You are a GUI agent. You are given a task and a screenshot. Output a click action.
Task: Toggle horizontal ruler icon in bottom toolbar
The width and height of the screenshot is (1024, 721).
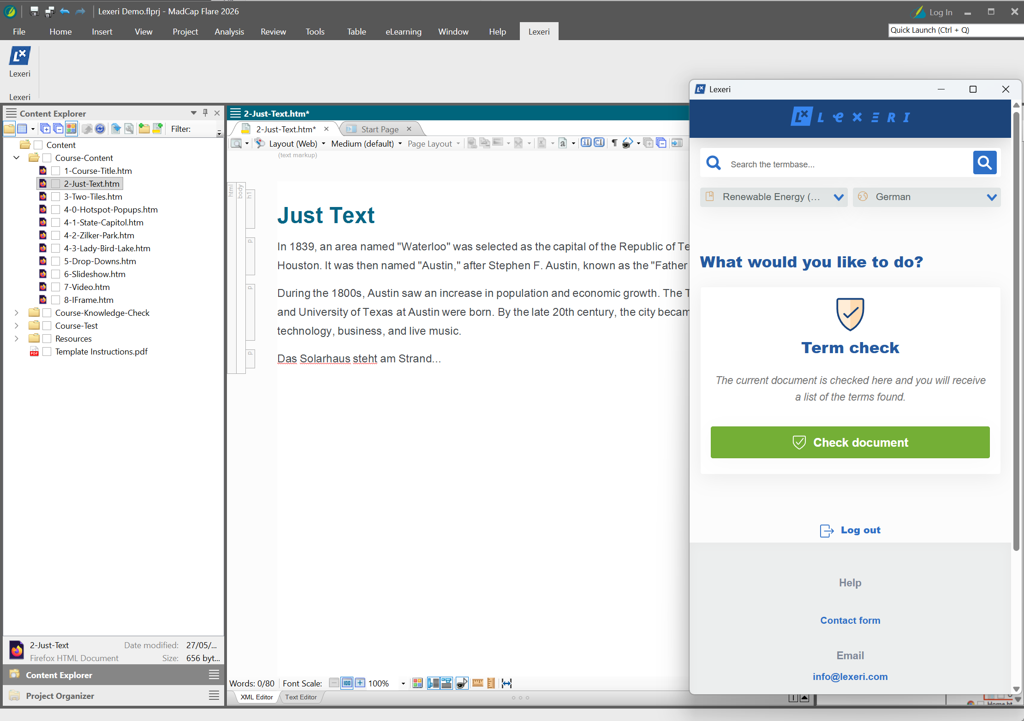[477, 683]
